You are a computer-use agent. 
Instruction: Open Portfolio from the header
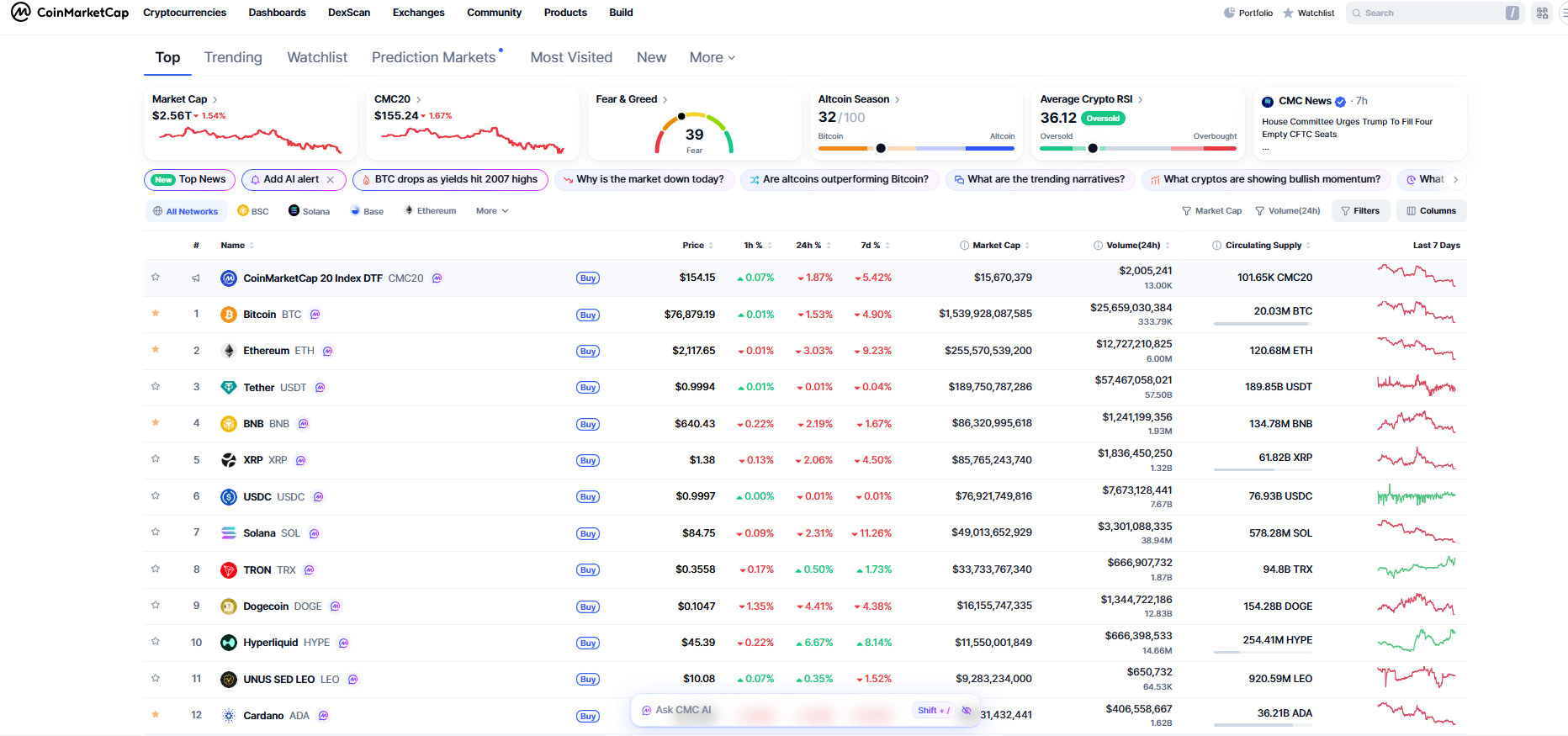pos(1248,13)
